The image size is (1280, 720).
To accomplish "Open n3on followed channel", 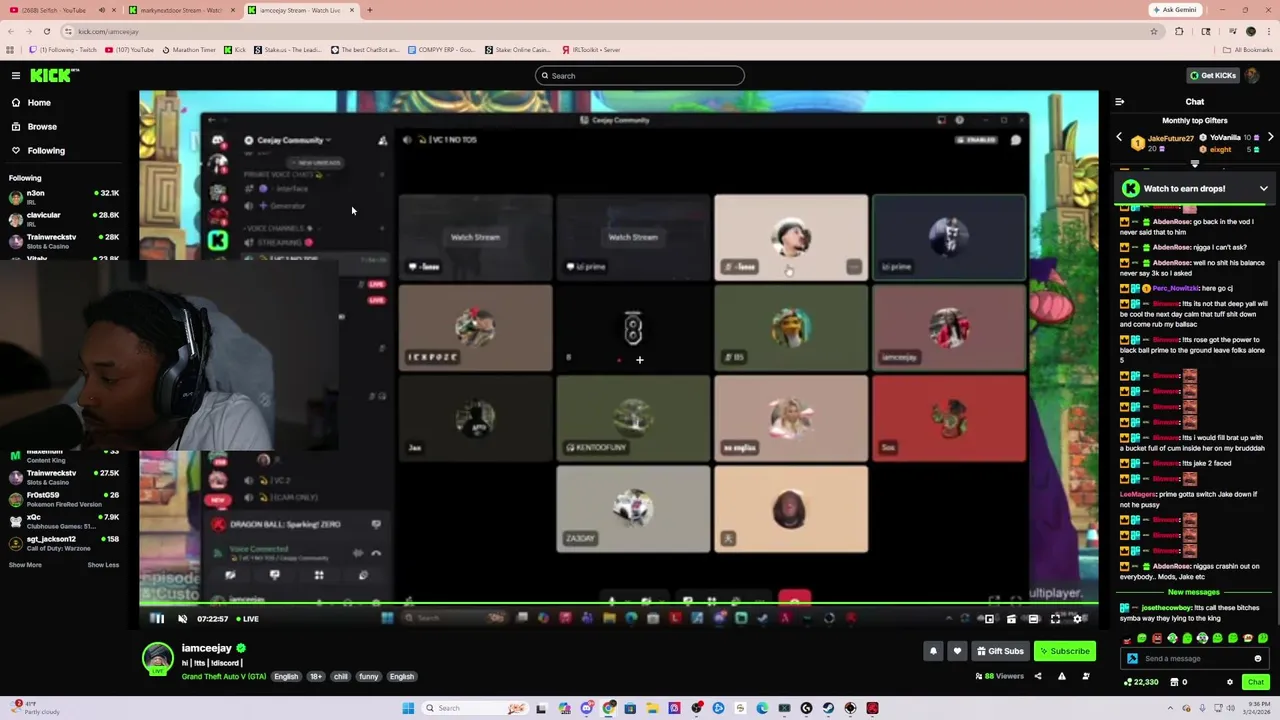I will coord(64,196).
